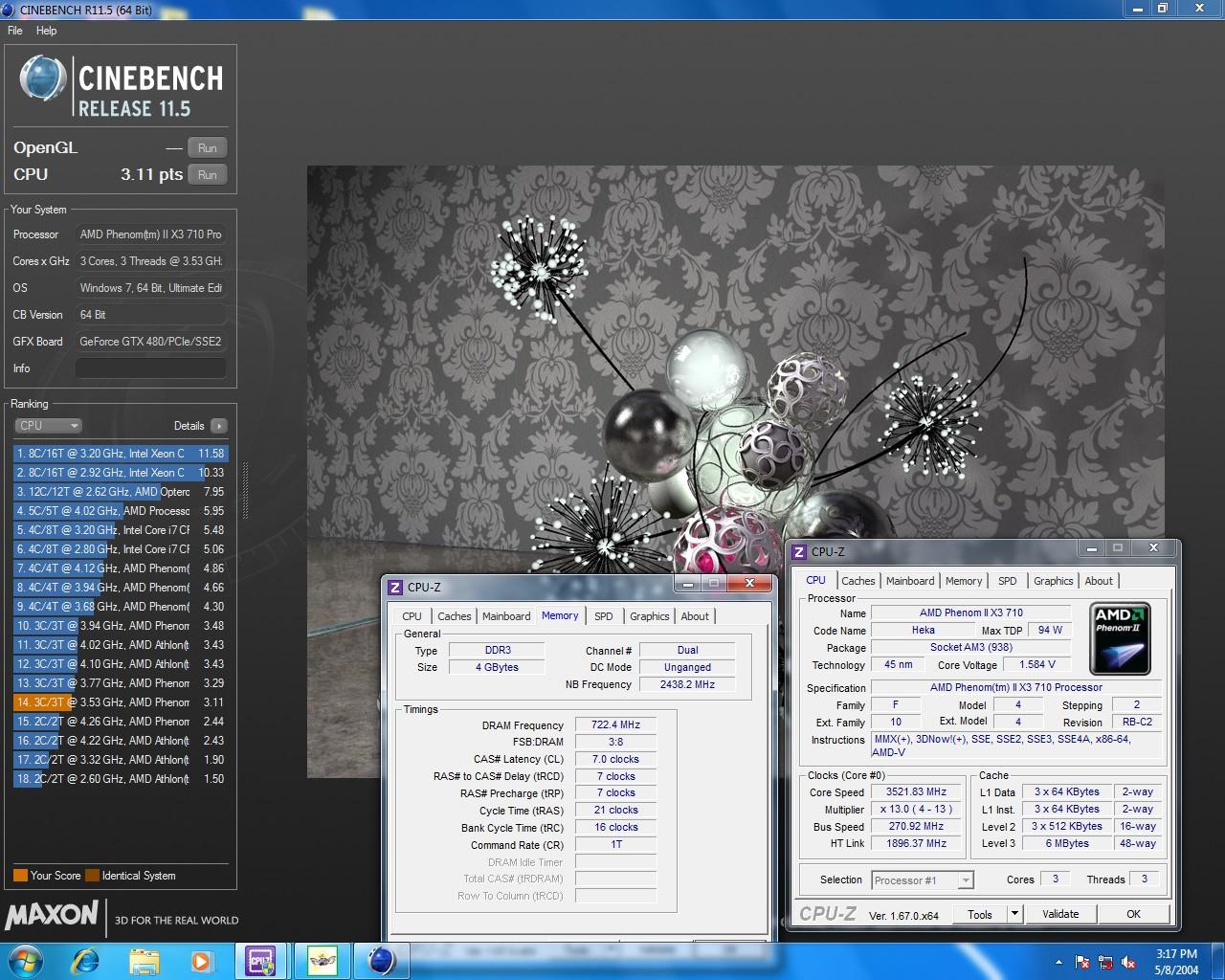This screenshot has width=1225, height=980.
Task: Click the GFX Board field GeForce GTX 480
Action: pyautogui.click(x=151, y=342)
